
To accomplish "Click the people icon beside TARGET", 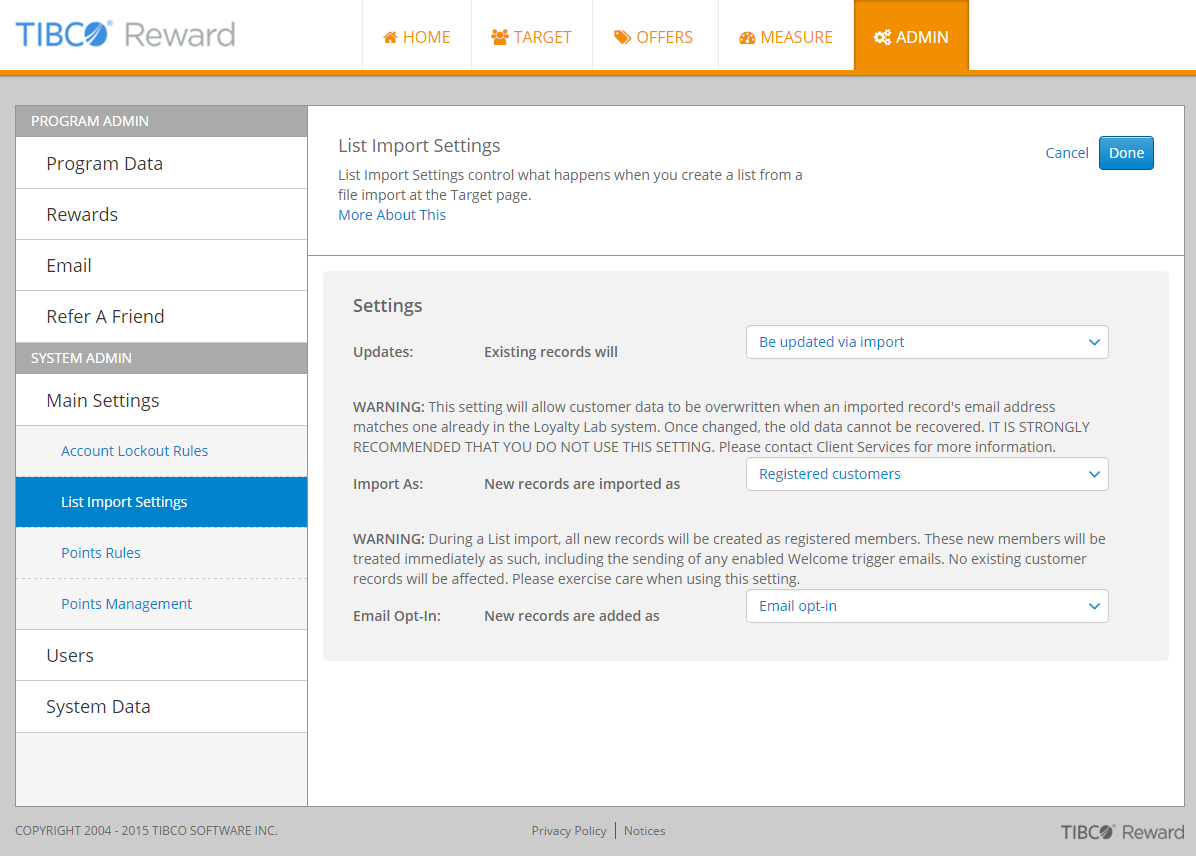I will coord(500,38).
